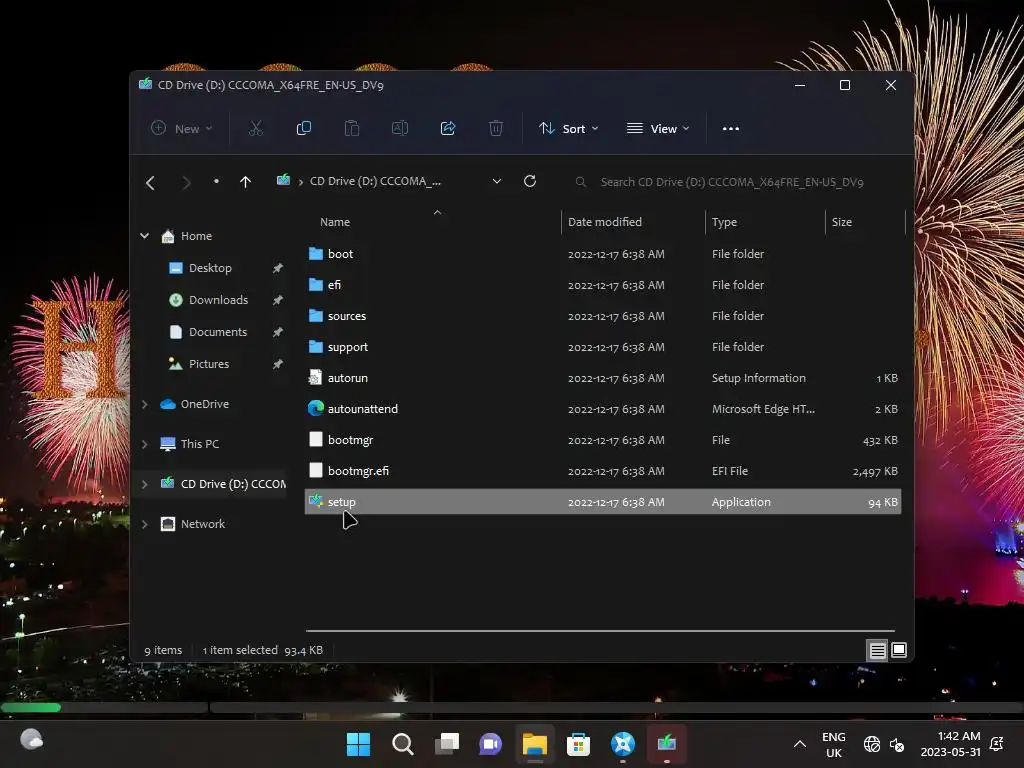Screen dimensions: 1024x768
Task: Open the Sort dropdown menu
Action: click(x=569, y=129)
